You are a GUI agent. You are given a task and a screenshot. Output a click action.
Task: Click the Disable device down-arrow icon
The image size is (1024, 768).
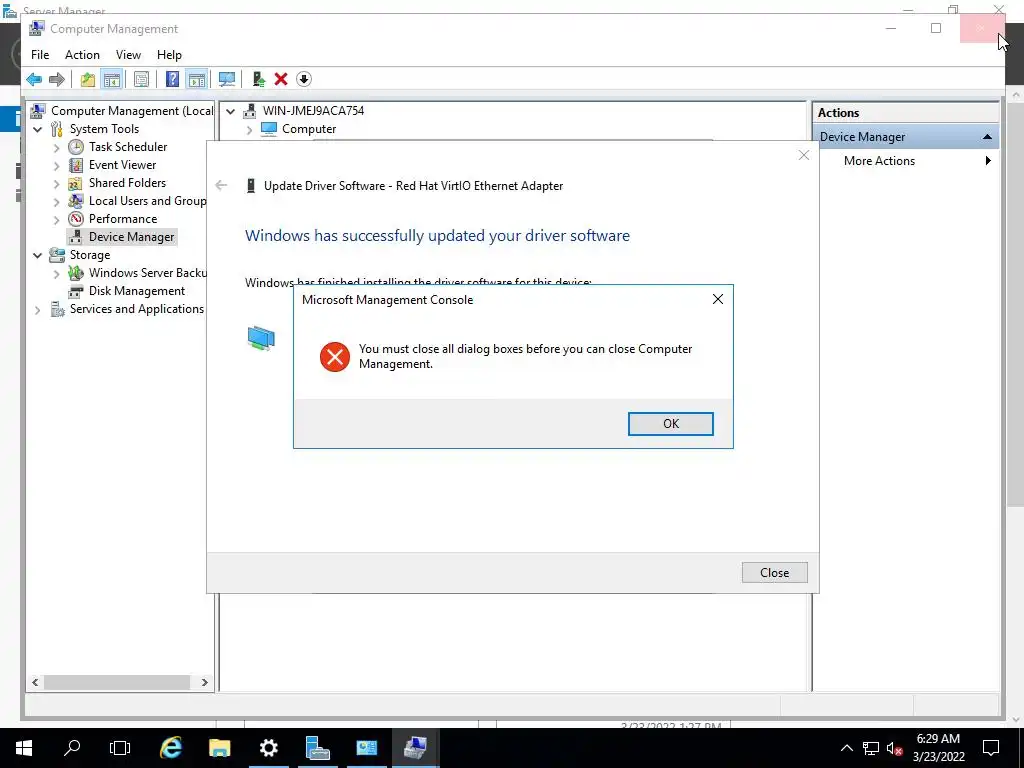click(x=304, y=80)
